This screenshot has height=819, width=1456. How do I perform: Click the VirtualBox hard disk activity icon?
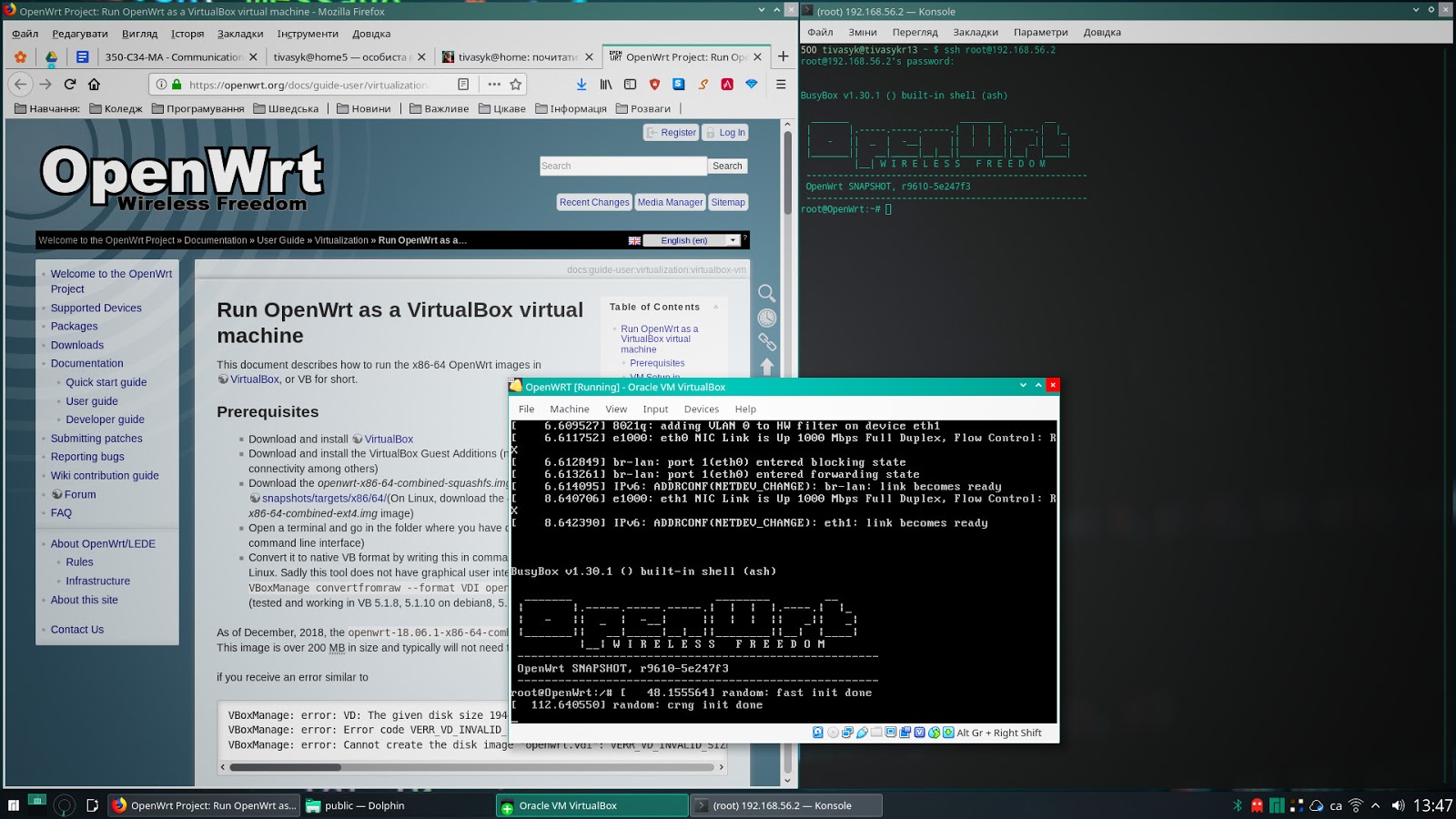point(818,733)
